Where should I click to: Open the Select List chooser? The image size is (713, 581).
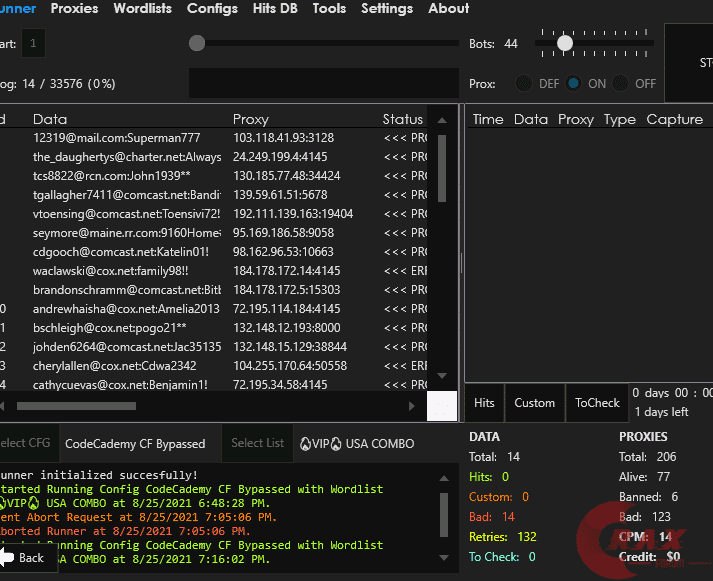pos(258,443)
